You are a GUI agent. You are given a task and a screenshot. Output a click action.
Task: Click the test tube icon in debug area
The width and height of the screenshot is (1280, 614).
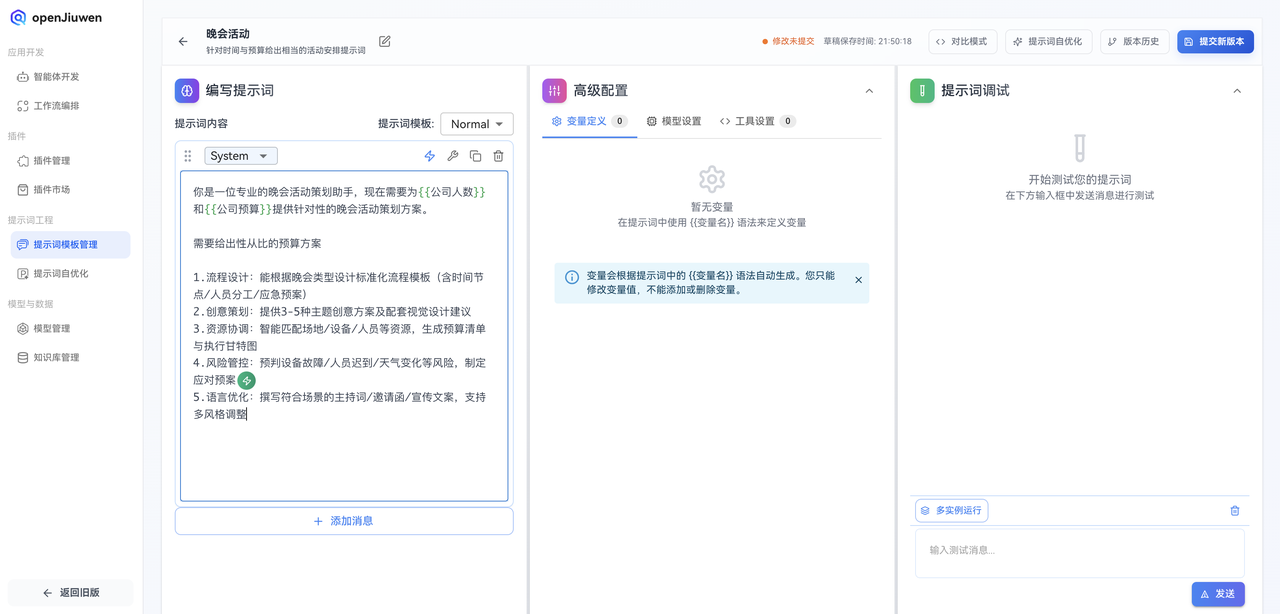click(x=1080, y=148)
